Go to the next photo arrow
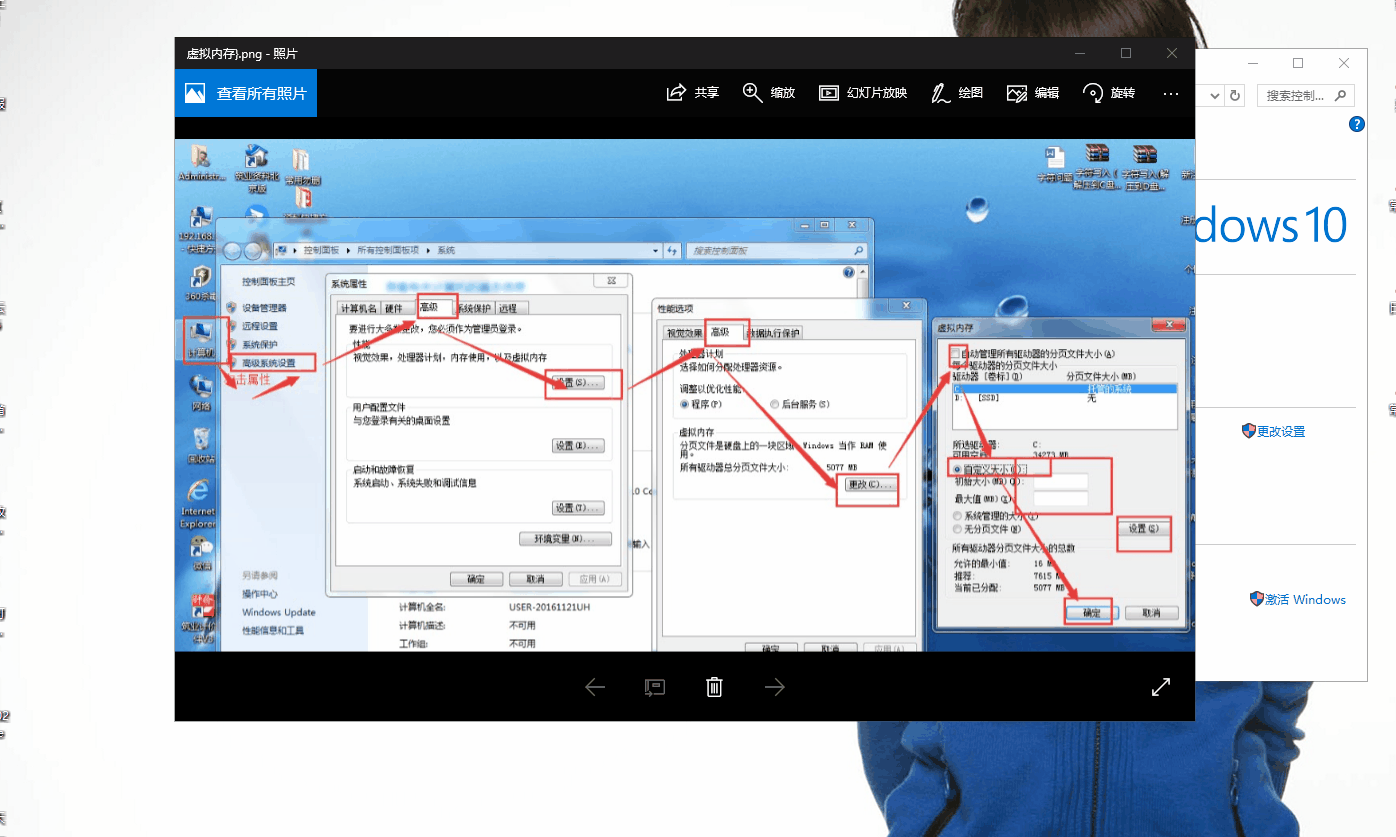 [x=775, y=687]
